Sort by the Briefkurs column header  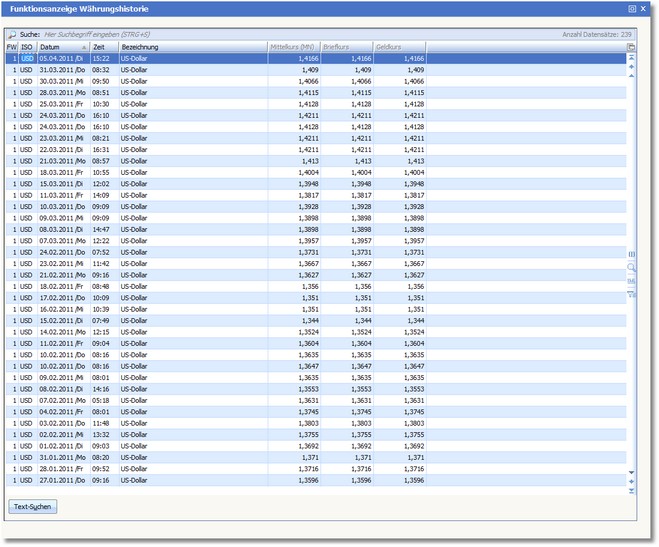click(346, 47)
